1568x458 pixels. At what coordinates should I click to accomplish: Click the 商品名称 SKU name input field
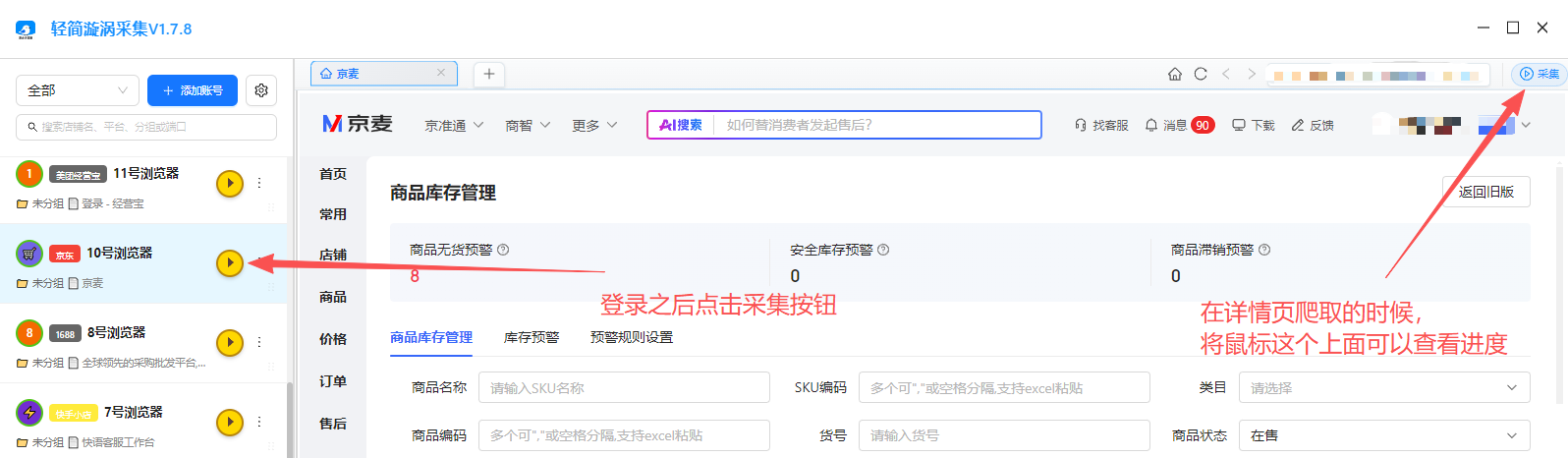click(x=624, y=388)
